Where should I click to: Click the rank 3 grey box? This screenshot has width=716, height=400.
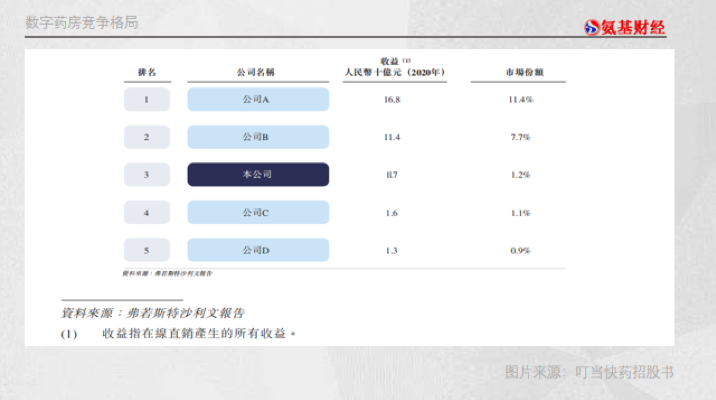[147, 174]
